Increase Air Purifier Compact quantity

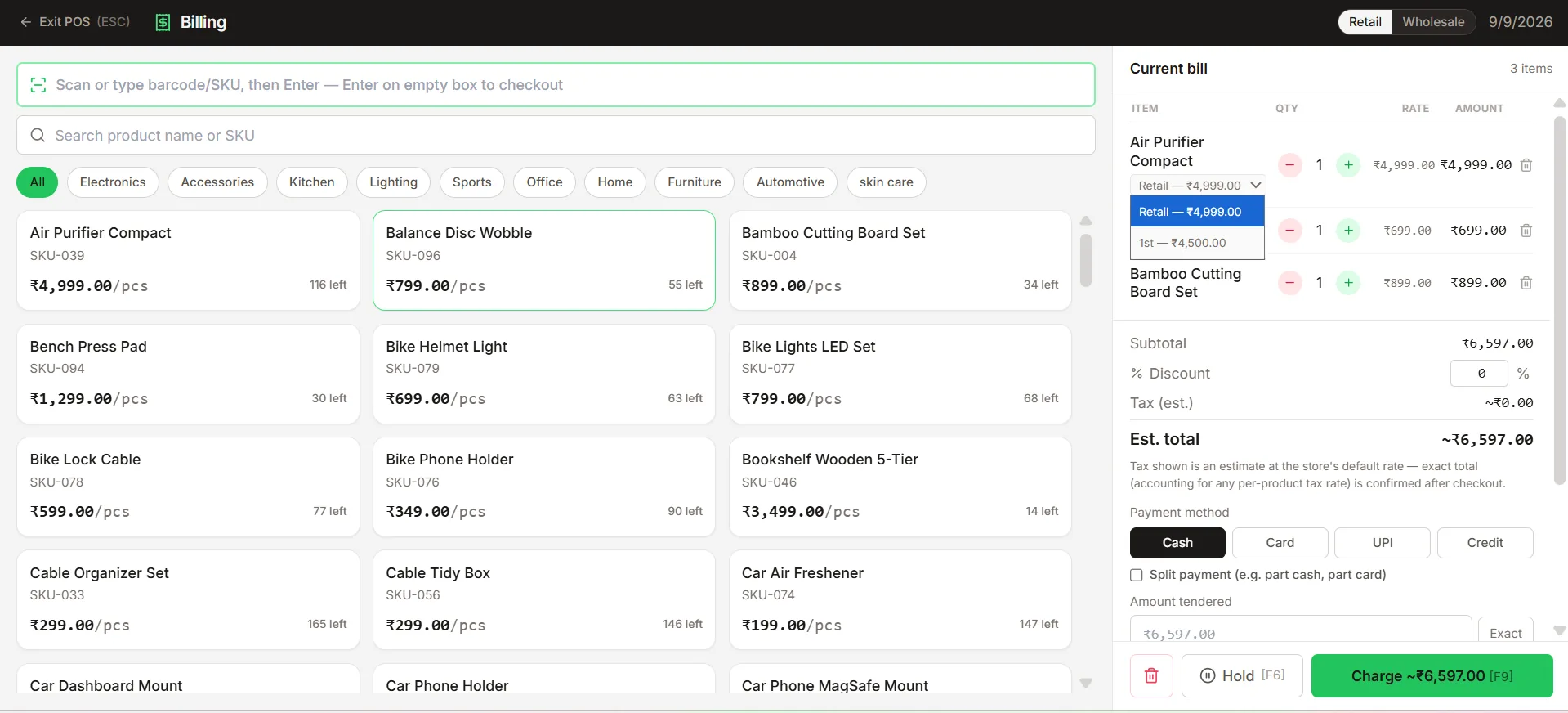tap(1348, 165)
